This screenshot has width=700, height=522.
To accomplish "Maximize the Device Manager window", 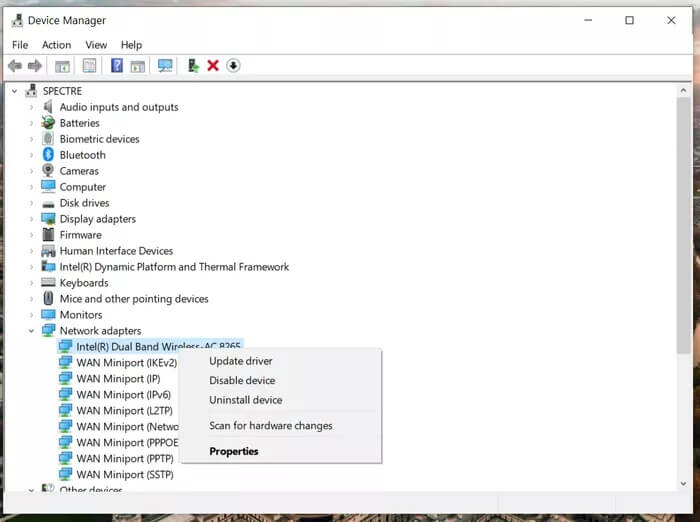I will pyautogui.click(x=629, y=21).
